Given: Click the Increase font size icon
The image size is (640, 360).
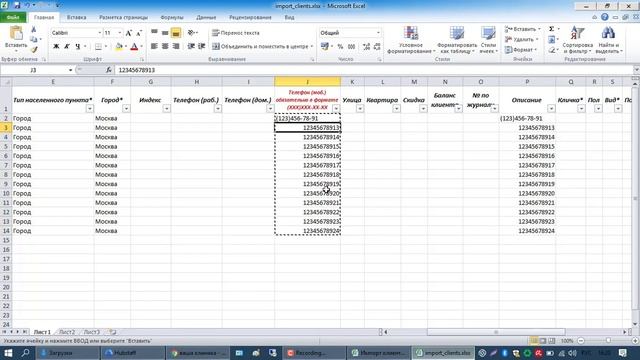Looking at the screenshot, I should [x=129, y=33].
